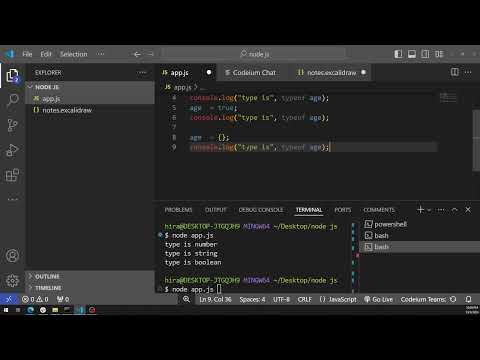Create a new terminal with plus icon
480x360 pixels.
pyautogui.click(x=420, y=210)
